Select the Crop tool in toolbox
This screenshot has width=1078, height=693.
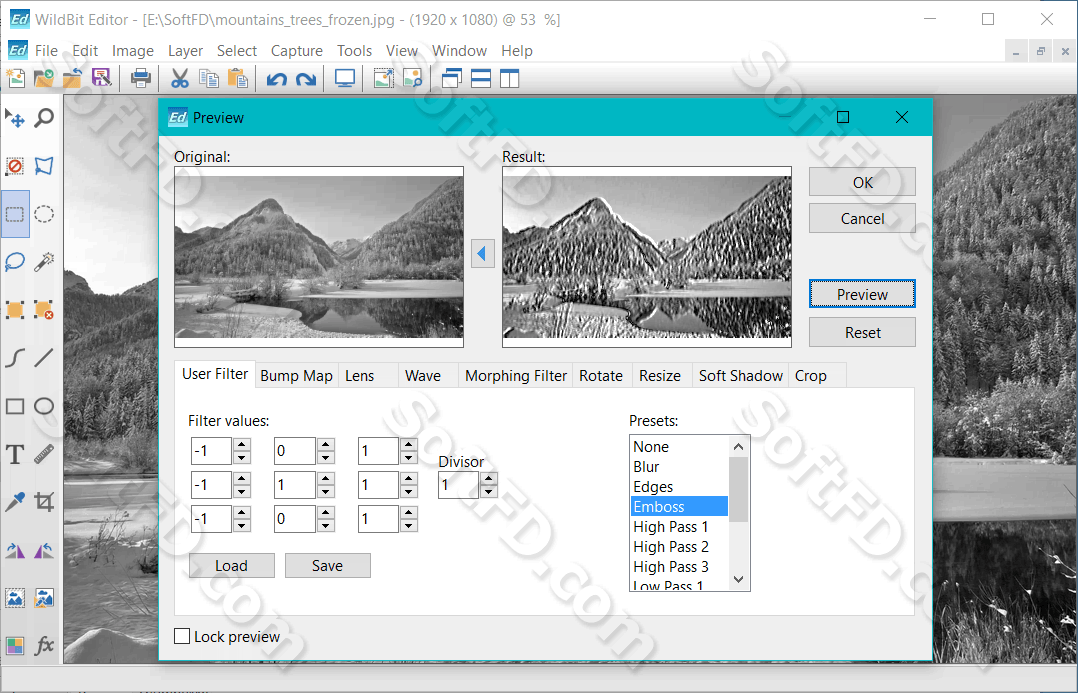pyautogui.click(x=44, y=503)
